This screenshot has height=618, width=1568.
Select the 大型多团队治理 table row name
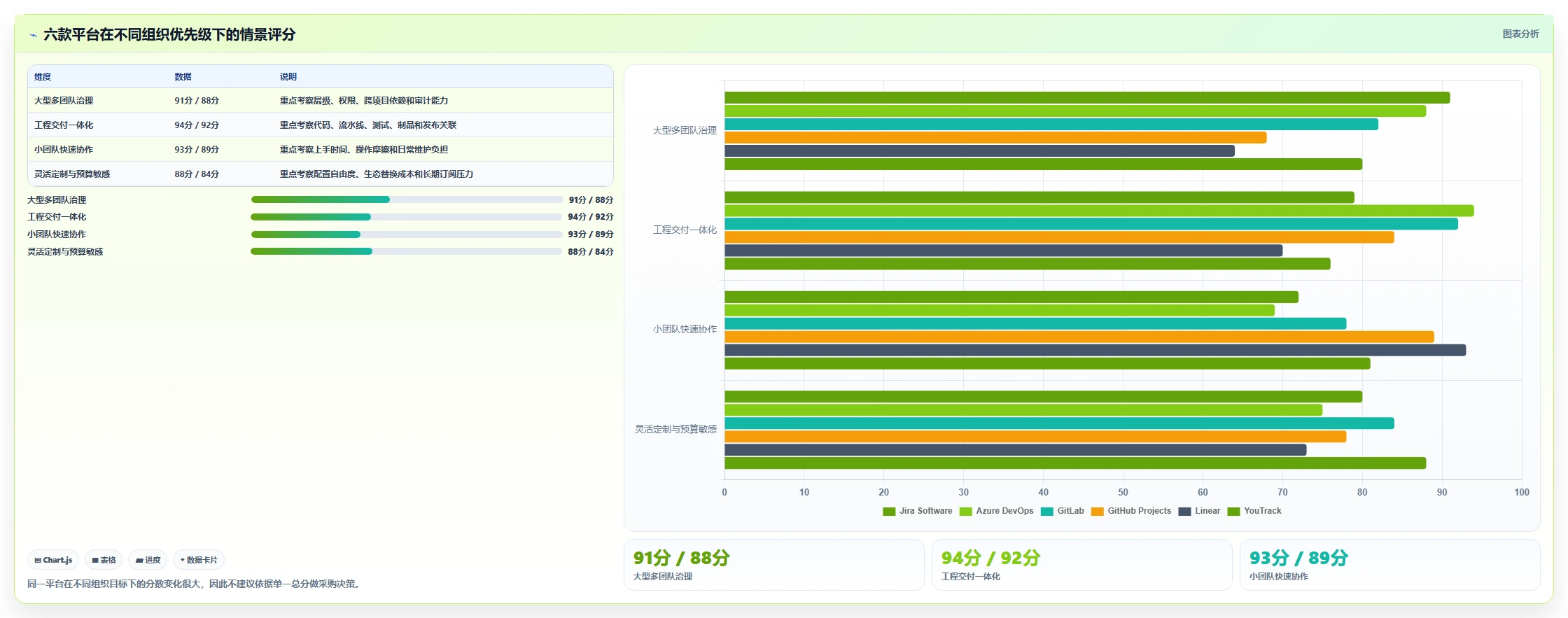(64, 101)
